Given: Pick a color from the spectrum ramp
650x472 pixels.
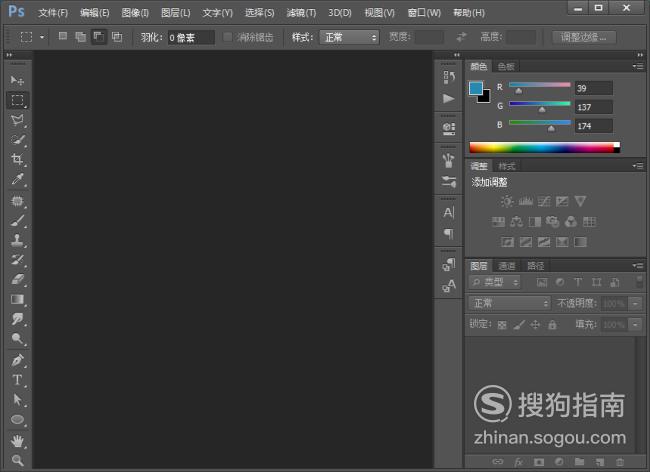Looking at the screenshot, I should pyautogui.click(x=544, y=148).
